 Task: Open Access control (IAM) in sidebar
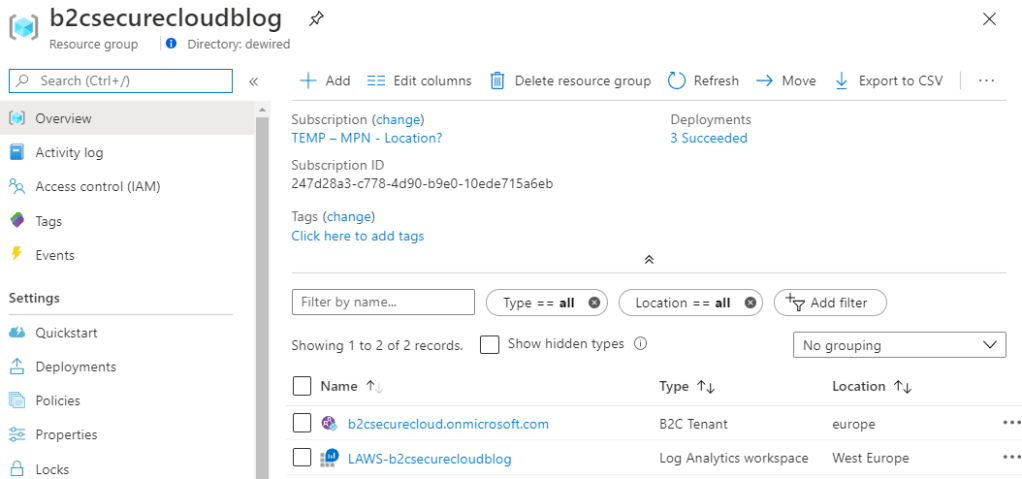97,187
